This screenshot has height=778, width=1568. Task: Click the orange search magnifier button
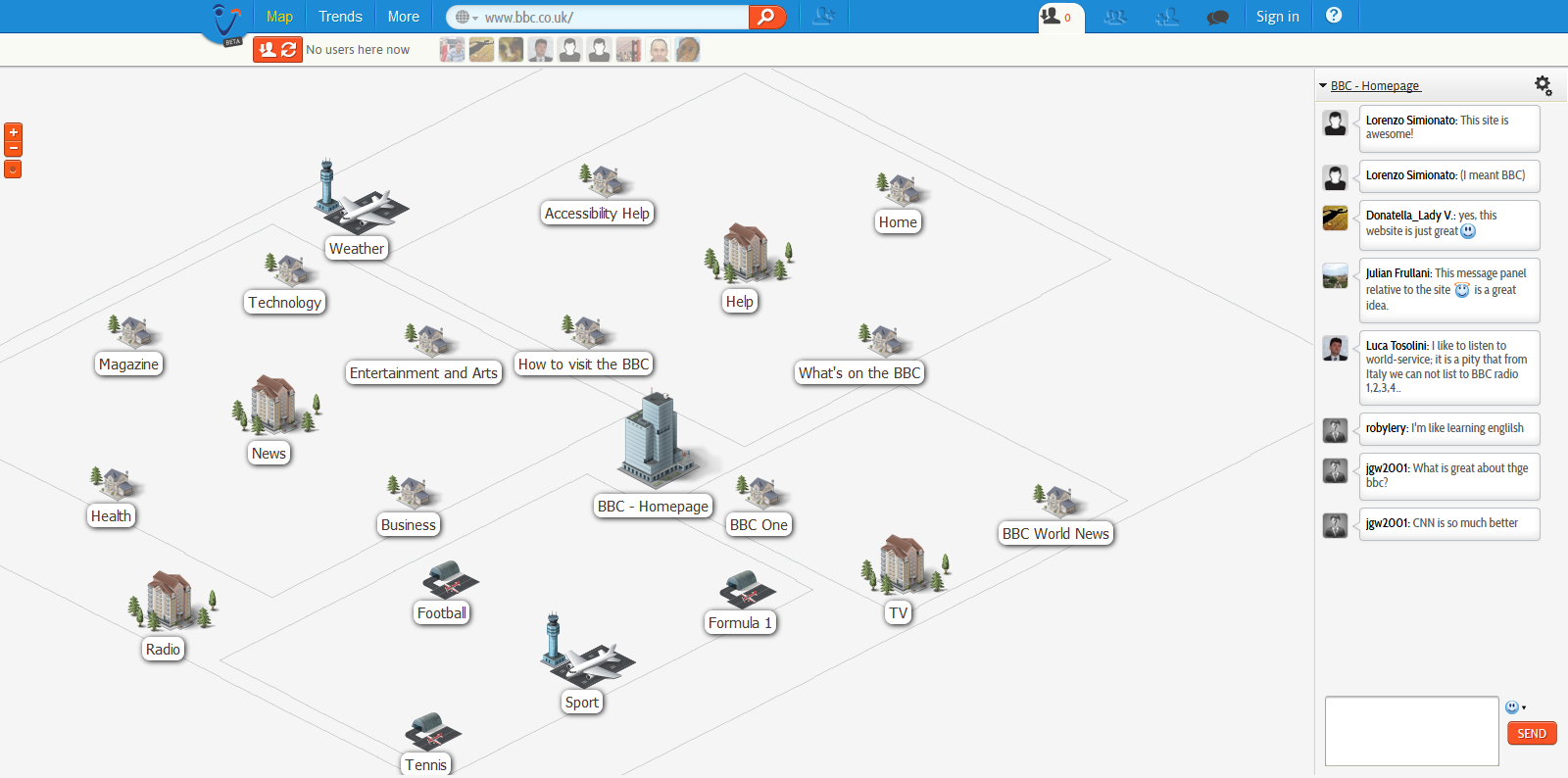pos(767,17)
